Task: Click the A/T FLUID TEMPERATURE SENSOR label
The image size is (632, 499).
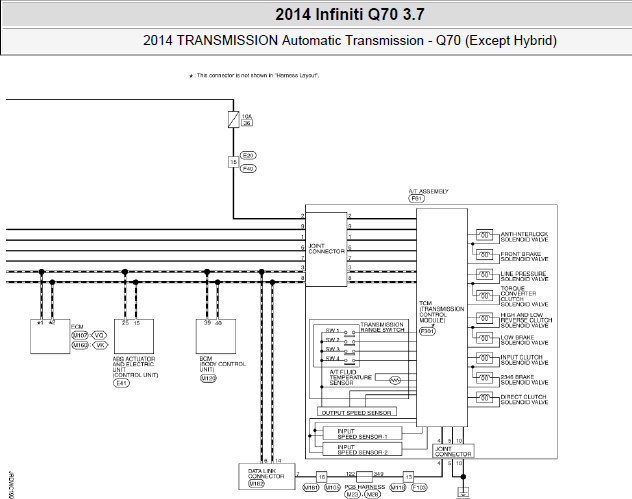Action: (350, 377)
